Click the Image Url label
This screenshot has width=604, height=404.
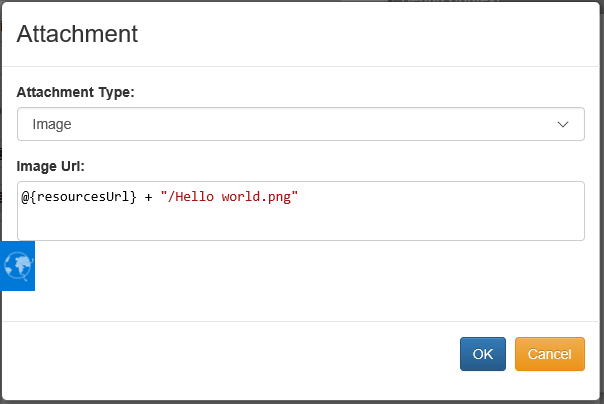(x=50, y=166)
